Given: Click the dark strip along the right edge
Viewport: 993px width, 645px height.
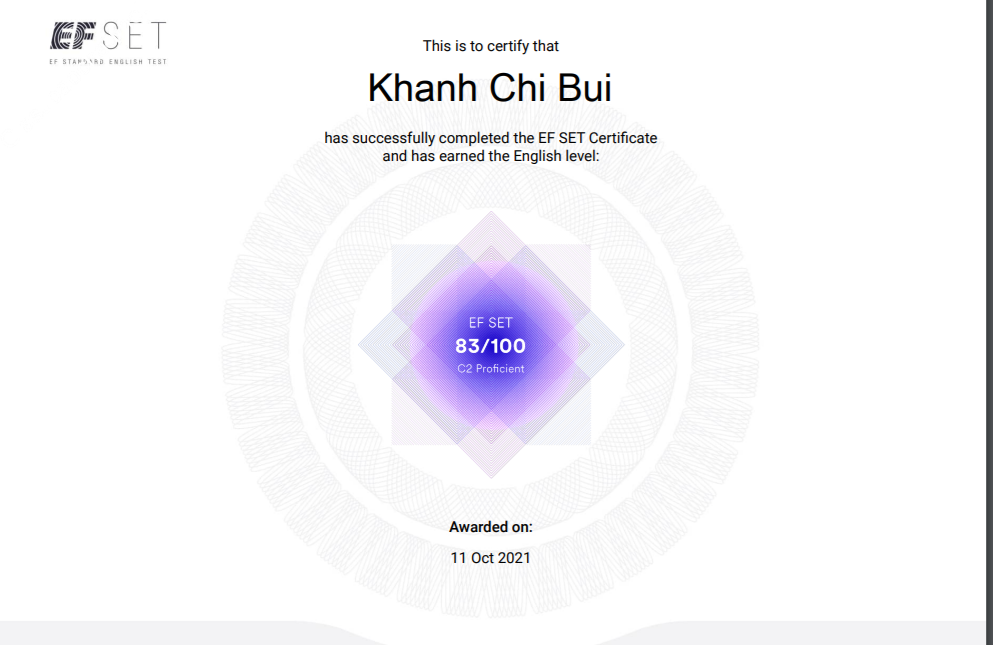Looking at the screenshot, I should point(989,300).
